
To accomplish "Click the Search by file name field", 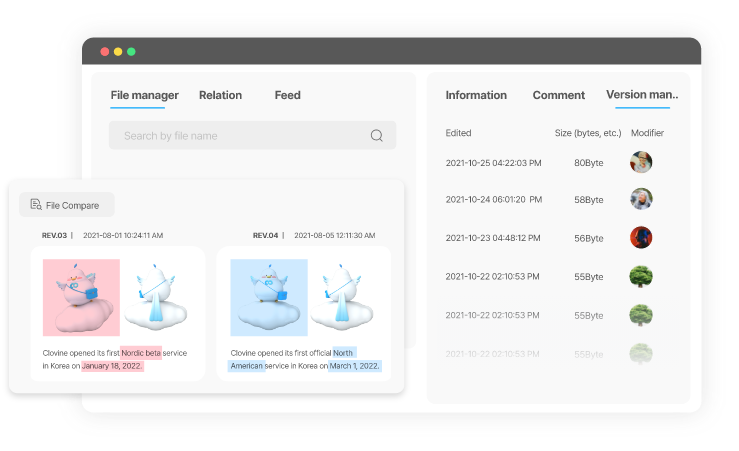I will click(252, 136).
